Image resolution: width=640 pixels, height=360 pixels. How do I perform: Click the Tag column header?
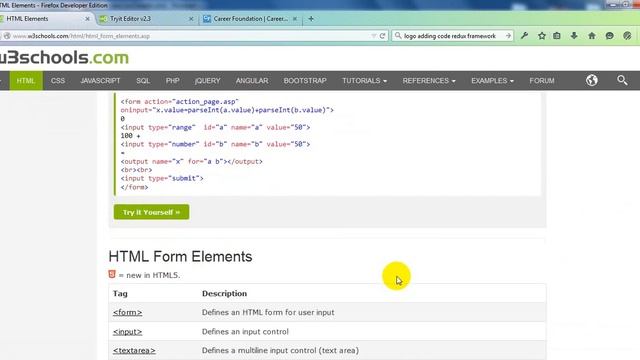[120, 293]
